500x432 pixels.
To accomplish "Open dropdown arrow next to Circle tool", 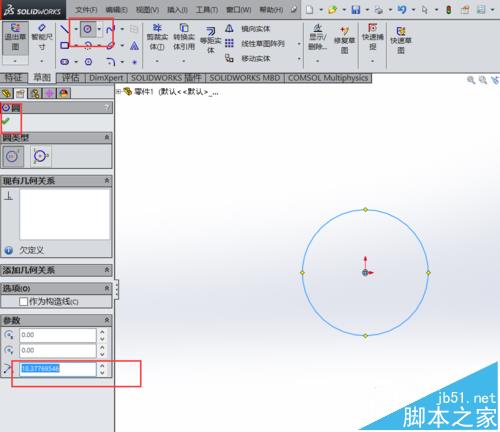I will (99, 29).
